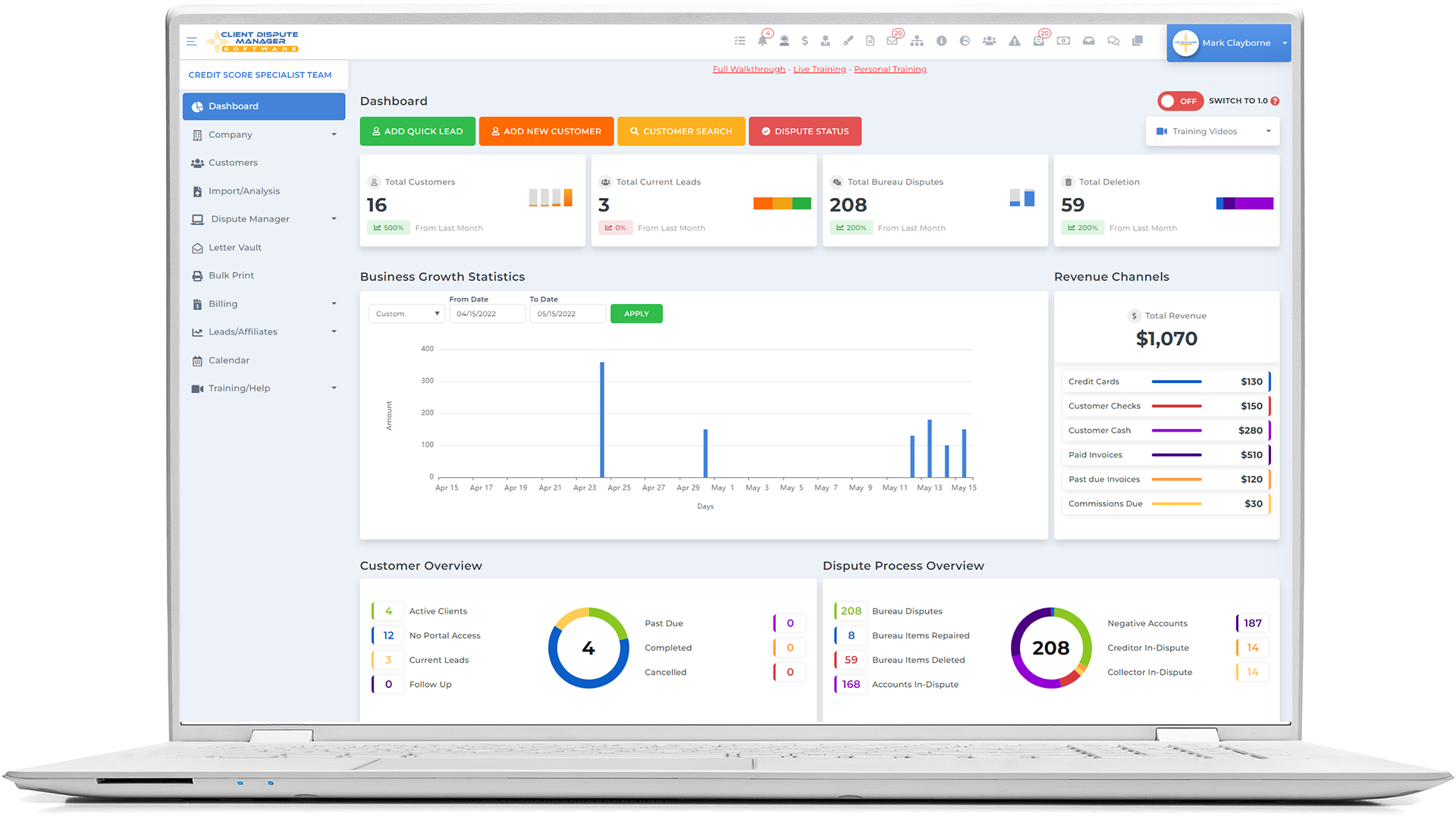The width and height of the screenshot is (1456, 819).
Task: Open the notifications bell icon
Action: 762,41
